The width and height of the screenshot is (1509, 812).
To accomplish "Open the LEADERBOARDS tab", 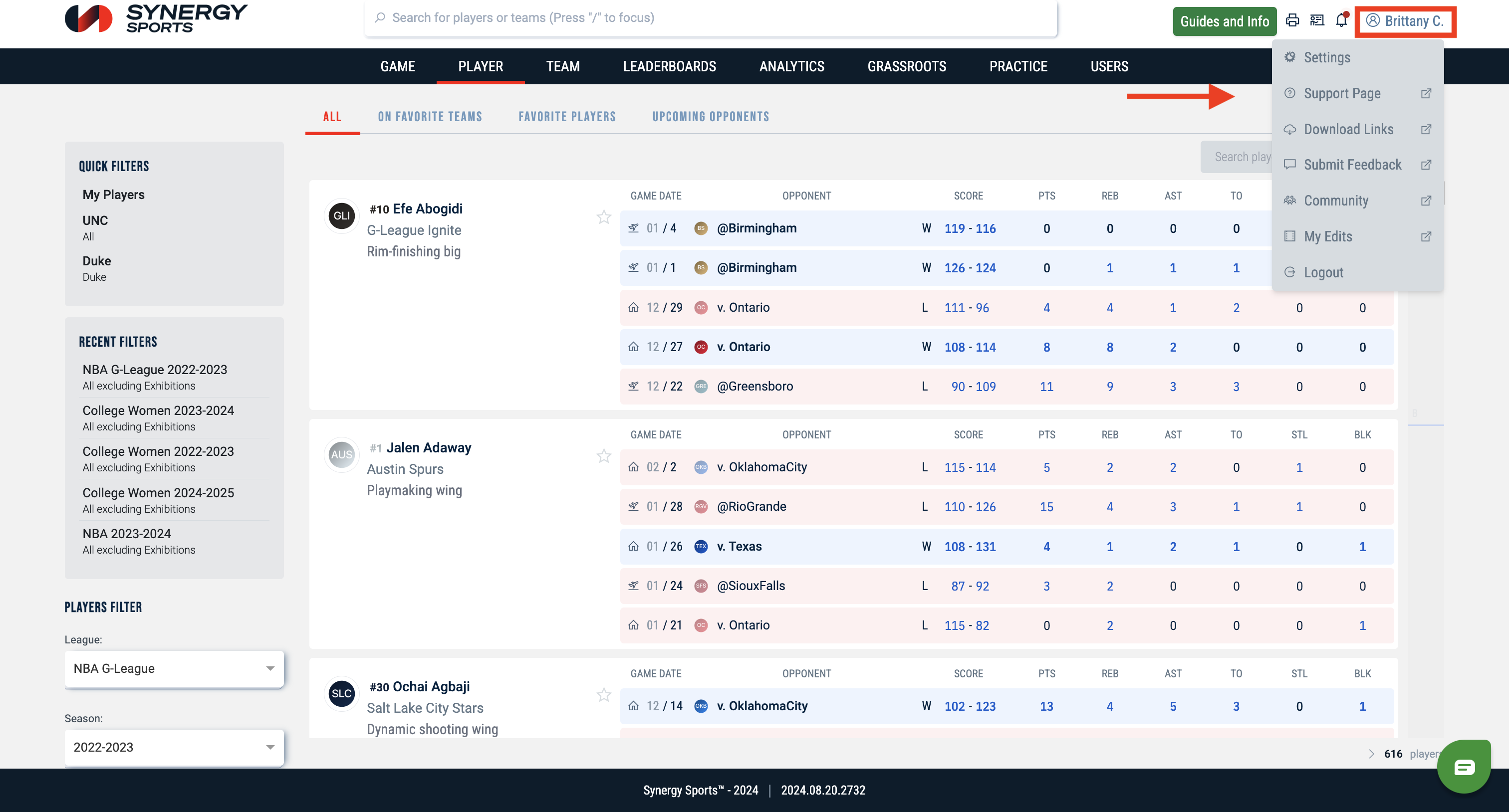I will [670, 66].
